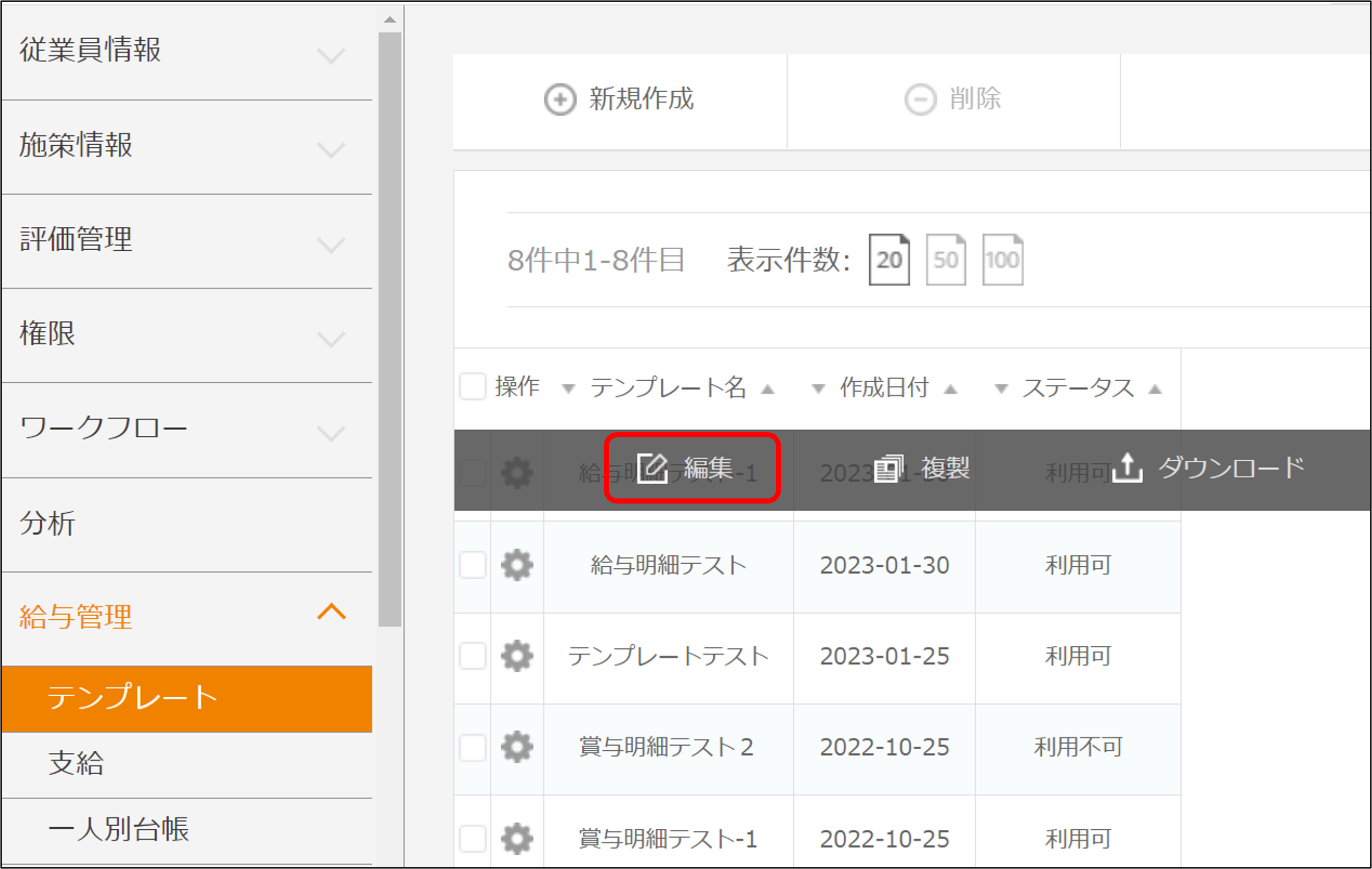This screenshot has height=869, width=1372.
Task: Show 50 items per page
Action: 946,260
